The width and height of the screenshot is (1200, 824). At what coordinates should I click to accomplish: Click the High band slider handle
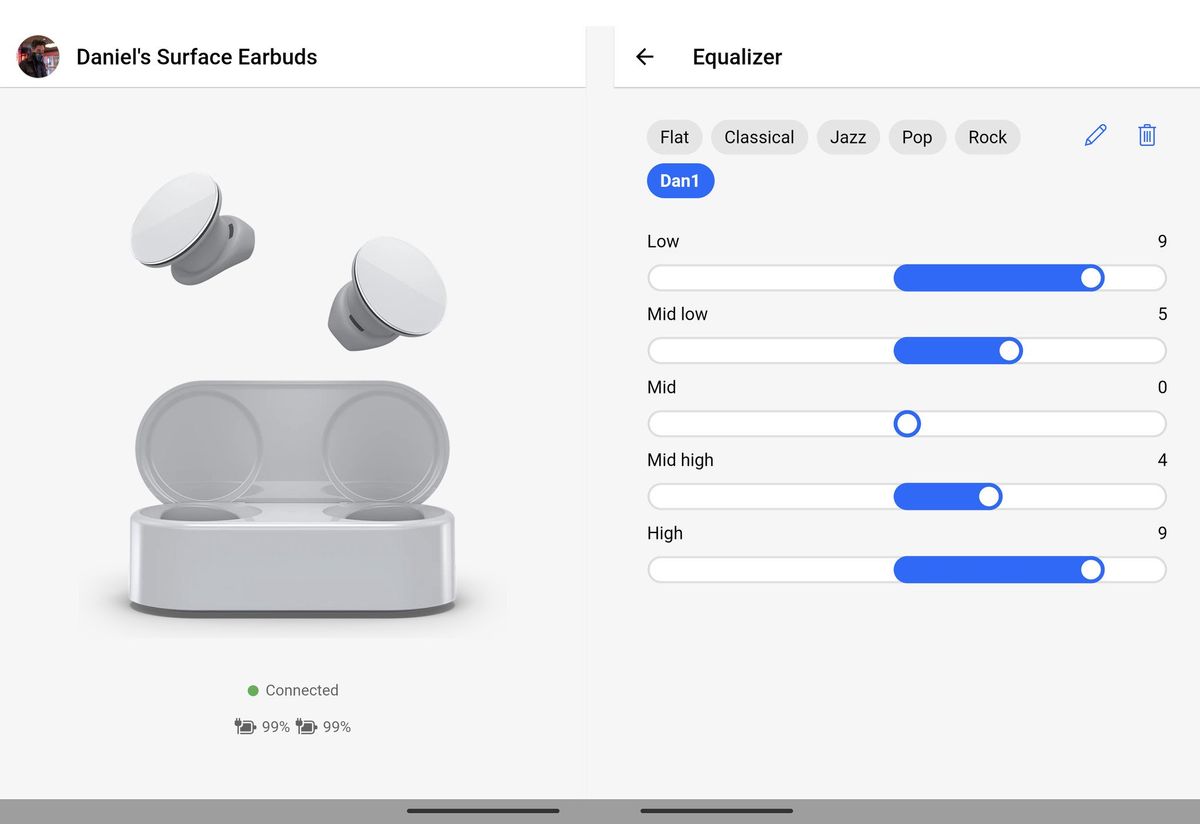tap(1091, 570)
